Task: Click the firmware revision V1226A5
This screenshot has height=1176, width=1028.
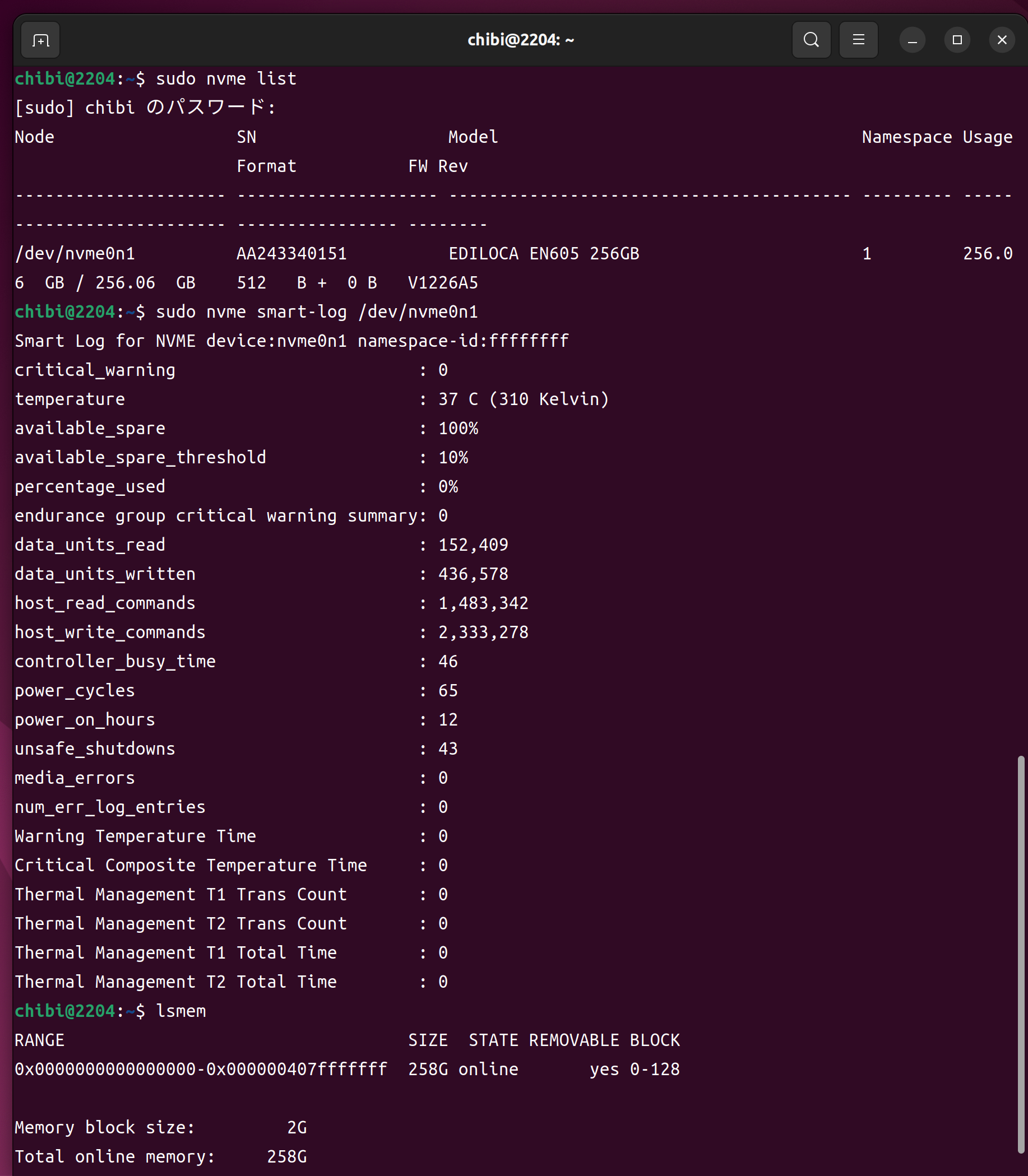Action: 443,283
